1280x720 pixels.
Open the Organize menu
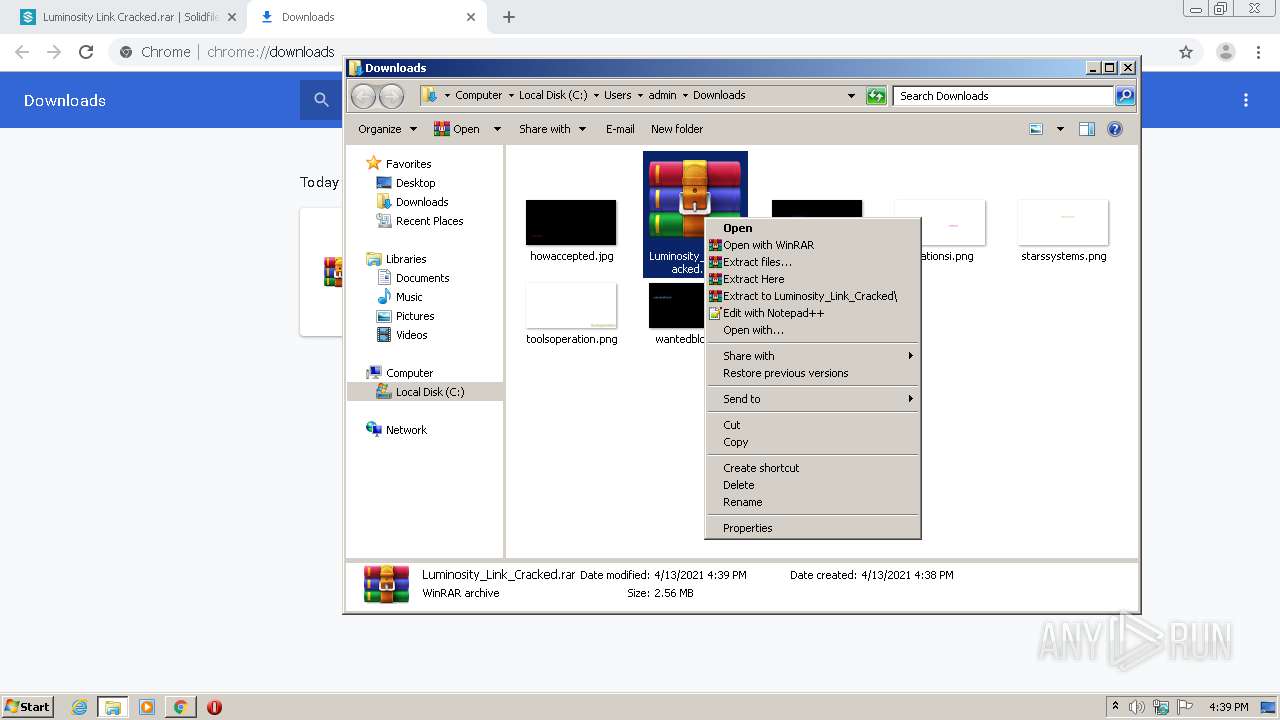click(387, 129)
